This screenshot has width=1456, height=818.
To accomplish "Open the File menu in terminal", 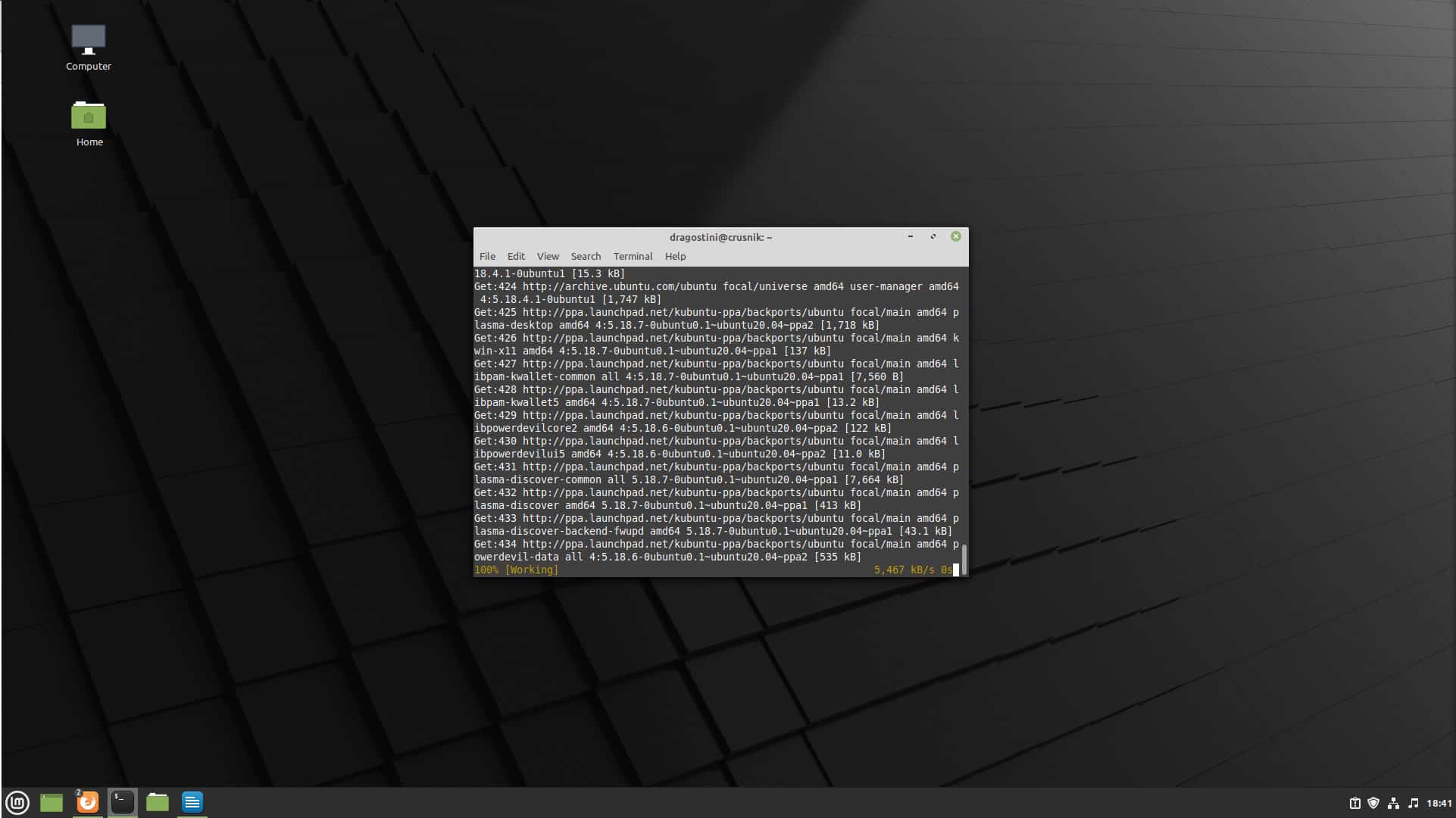I will click(487, 256).
